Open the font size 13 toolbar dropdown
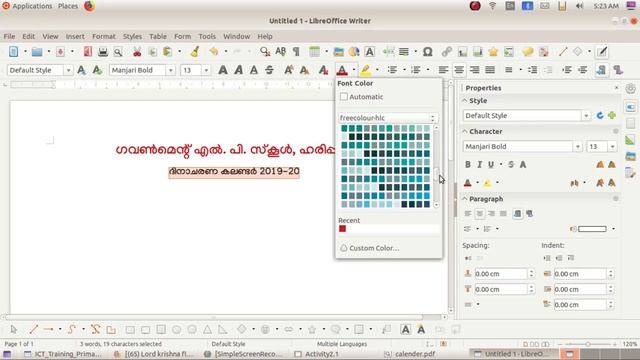 pyautogui.click(x=206, y=70)
